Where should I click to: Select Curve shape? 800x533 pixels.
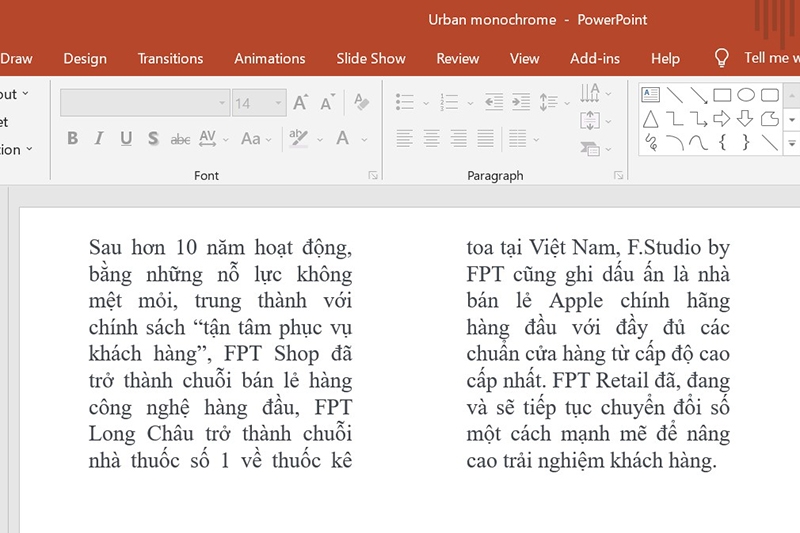(x=698, y=142)
